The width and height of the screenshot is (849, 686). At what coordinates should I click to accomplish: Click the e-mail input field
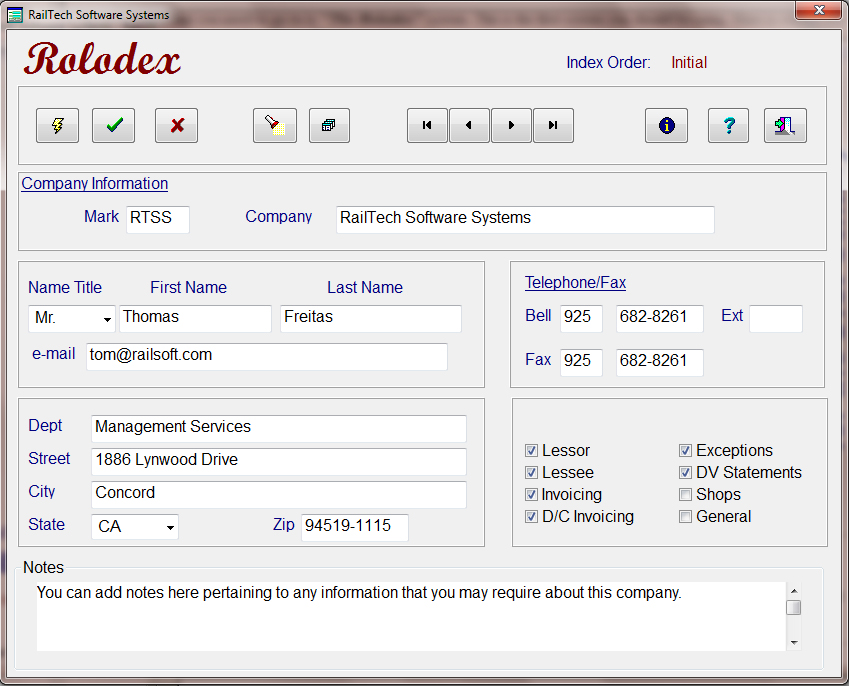(267, 356)
